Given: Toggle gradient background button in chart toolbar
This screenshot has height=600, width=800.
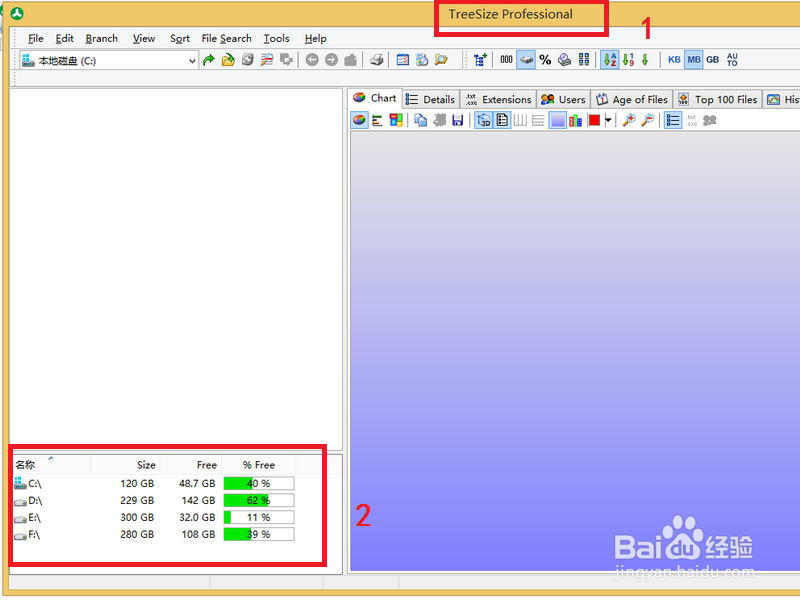Looking at the screenshot, I should [x=558, y=120].
